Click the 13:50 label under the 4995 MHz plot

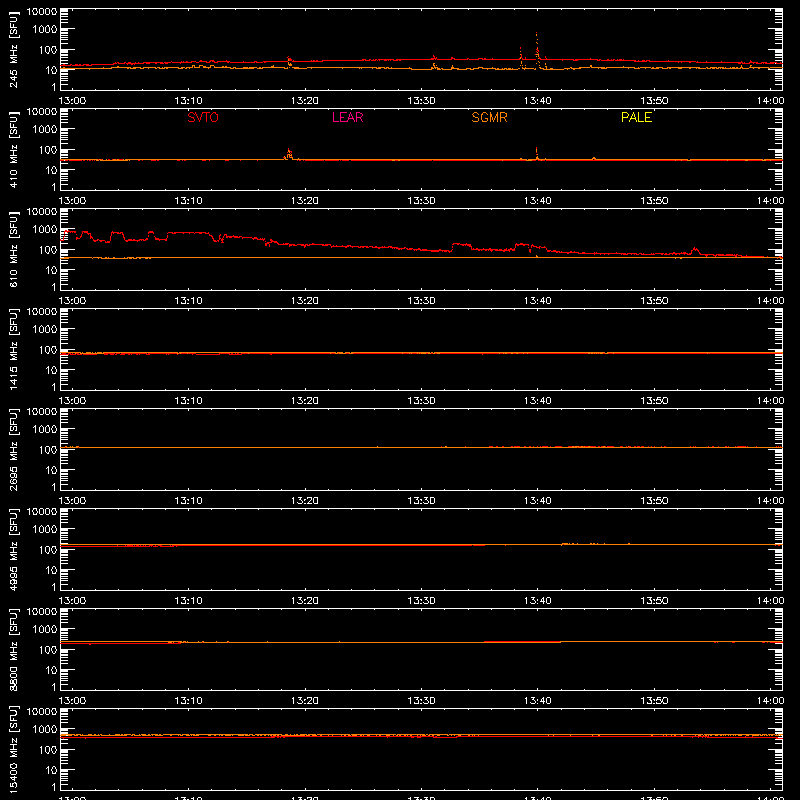pyautogui.click(x=654, y=601)
